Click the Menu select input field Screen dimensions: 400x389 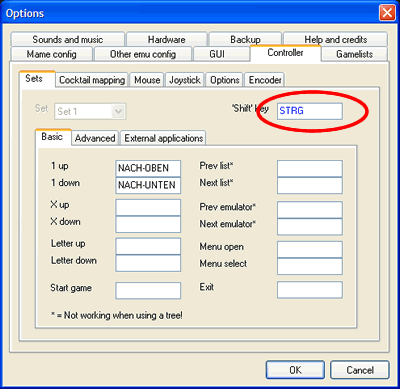(x=310, y=266)
